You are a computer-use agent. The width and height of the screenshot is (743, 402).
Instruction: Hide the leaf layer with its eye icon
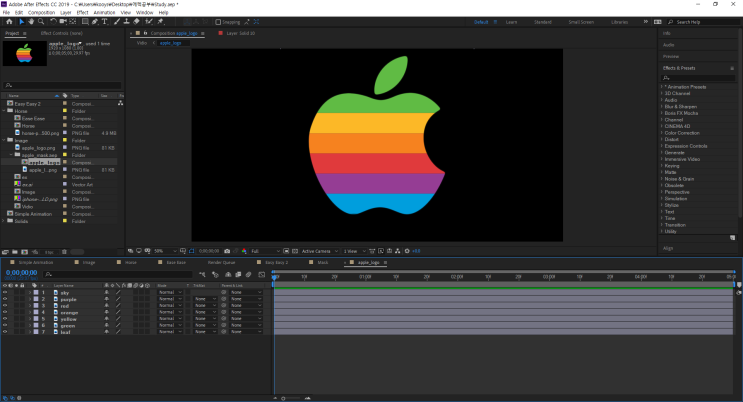pos(5,332)
